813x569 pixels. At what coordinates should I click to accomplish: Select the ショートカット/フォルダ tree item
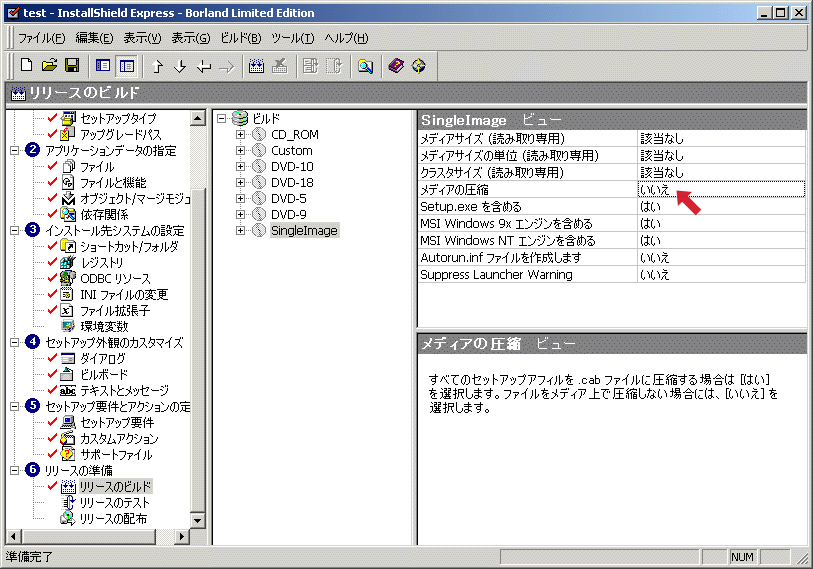(129, 246)
